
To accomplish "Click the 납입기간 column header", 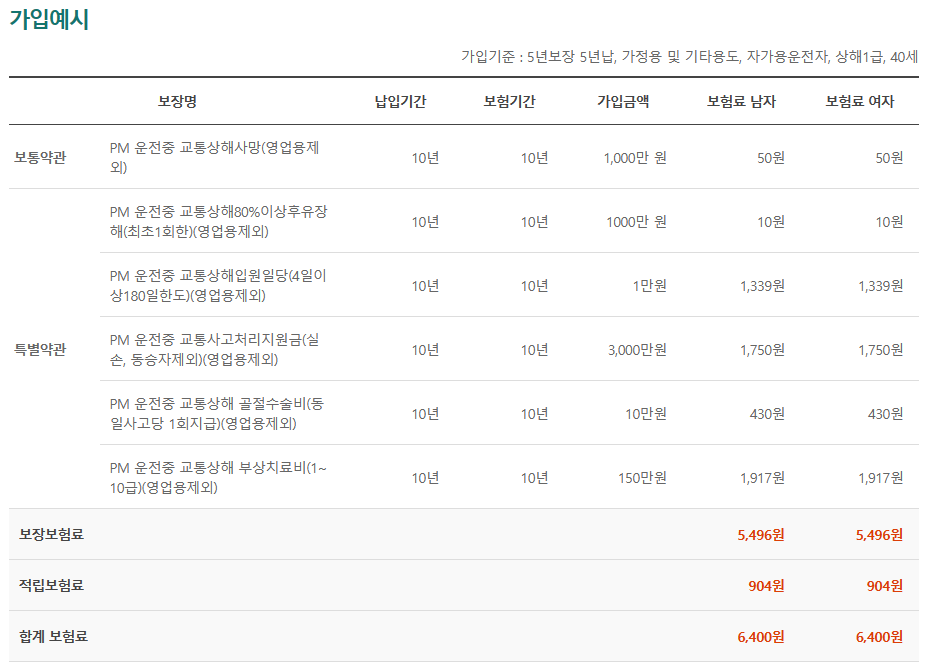I will (x=400, y=101).
